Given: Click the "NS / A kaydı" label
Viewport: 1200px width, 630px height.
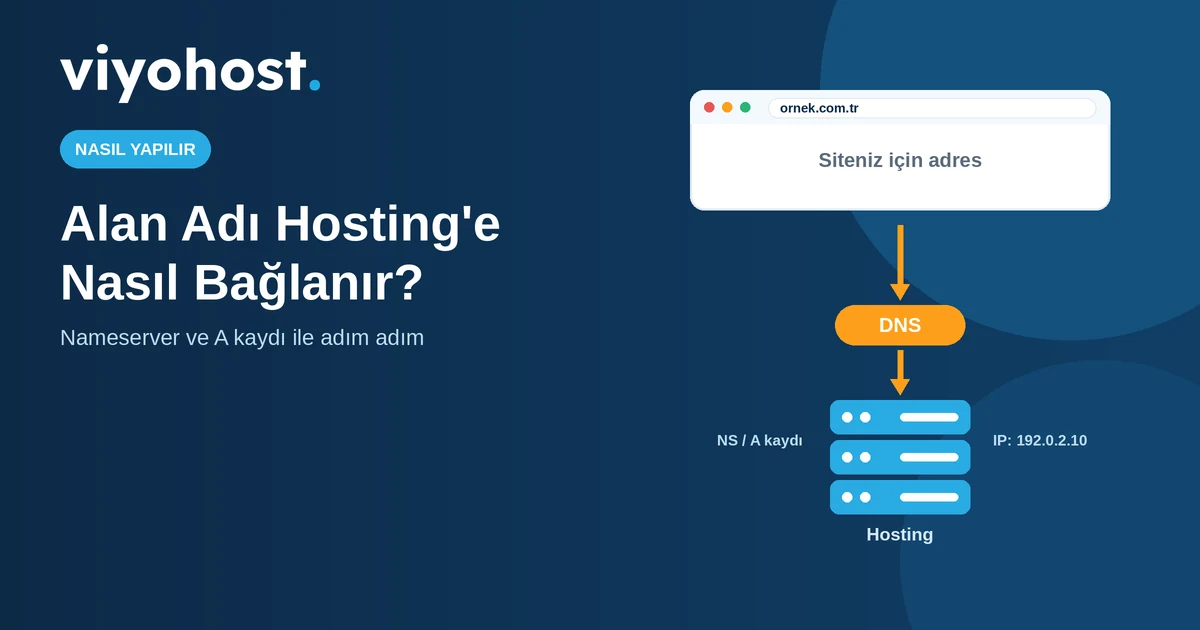Looking at the screenshot, I should [x=760, y=441].
